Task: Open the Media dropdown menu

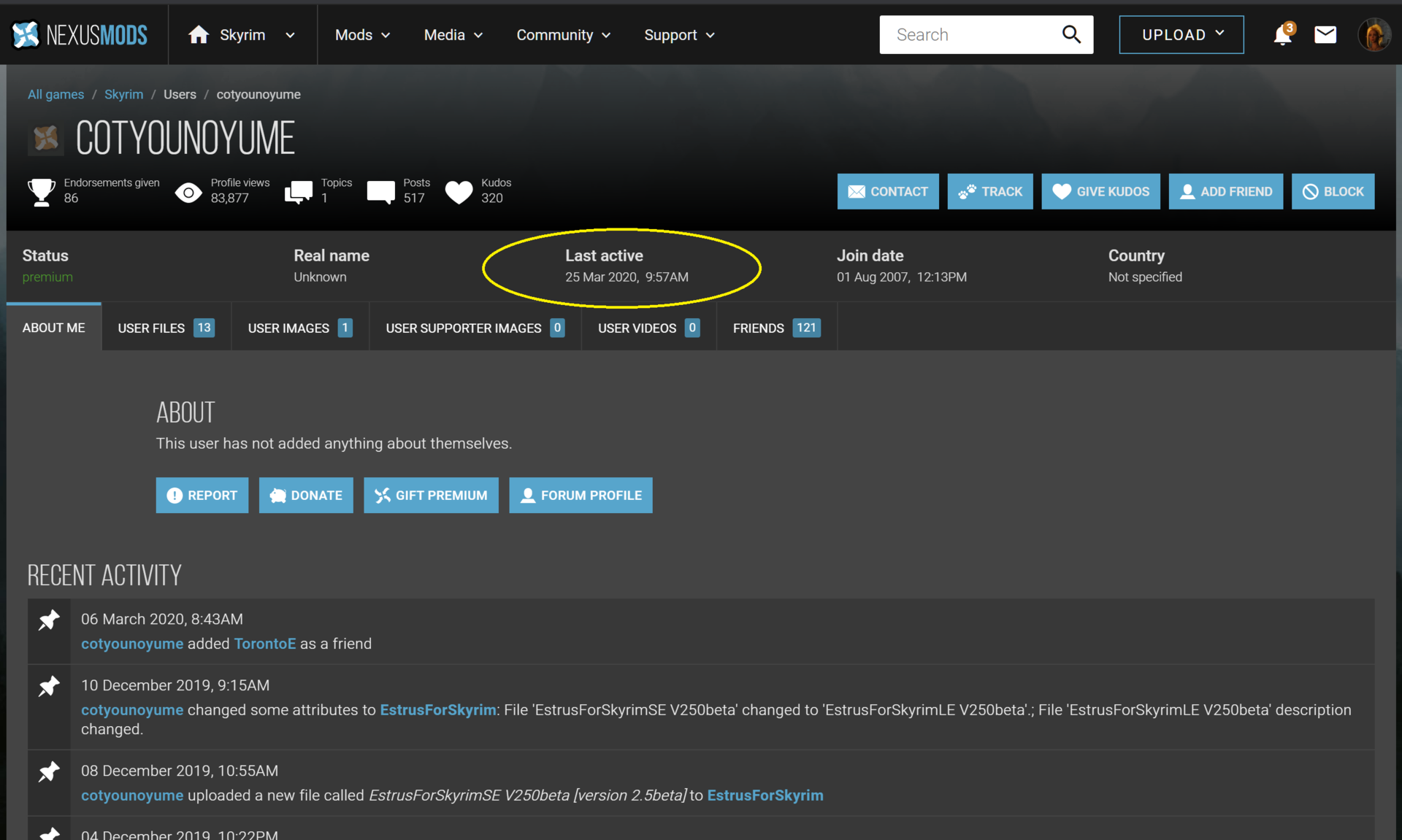Action: coord(453,35)
